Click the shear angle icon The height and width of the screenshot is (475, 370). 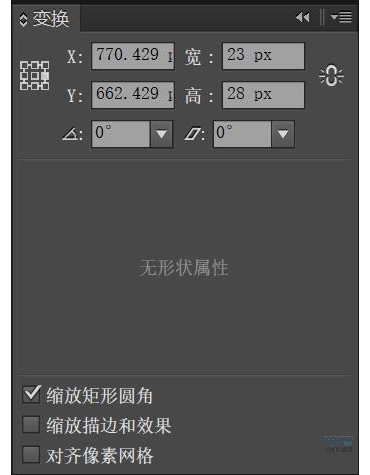(194, 134)
